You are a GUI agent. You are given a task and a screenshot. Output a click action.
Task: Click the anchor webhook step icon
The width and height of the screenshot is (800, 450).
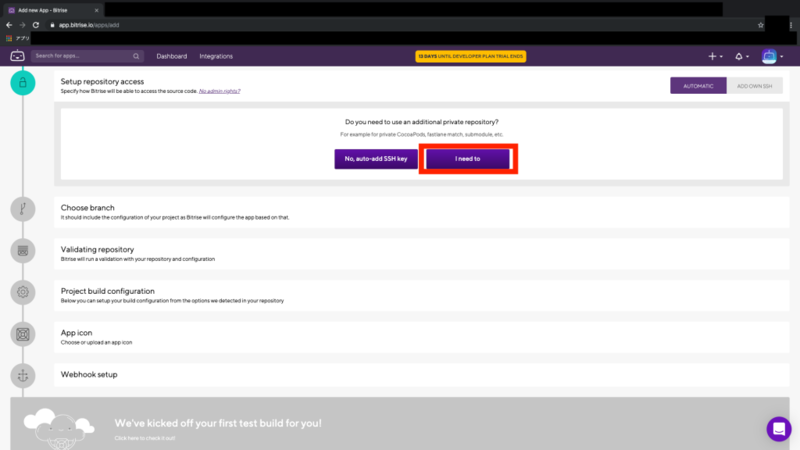[x=23, y=376]
